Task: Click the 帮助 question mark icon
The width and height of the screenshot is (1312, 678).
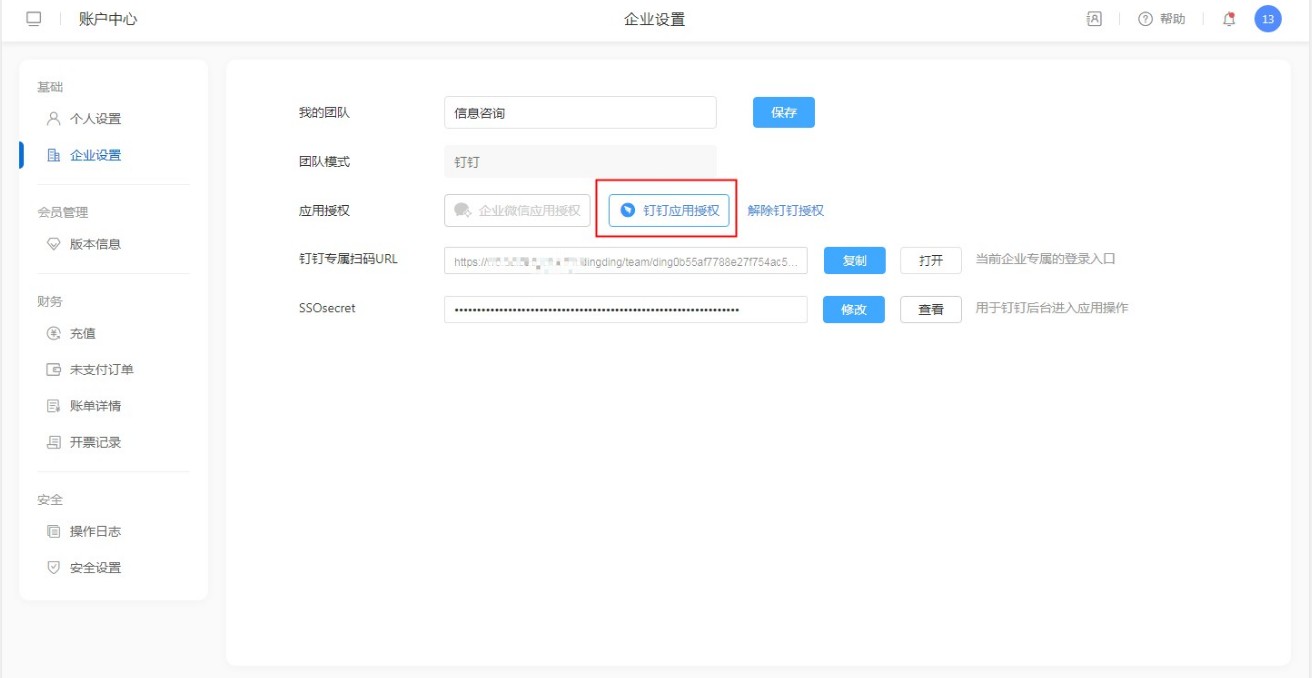Action: (1146, 19)
